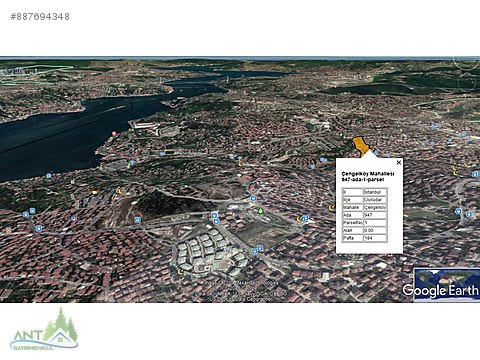Click the move joystick control below the compass
The height and width of the screenshot is (360, 480).
(467, 82)
